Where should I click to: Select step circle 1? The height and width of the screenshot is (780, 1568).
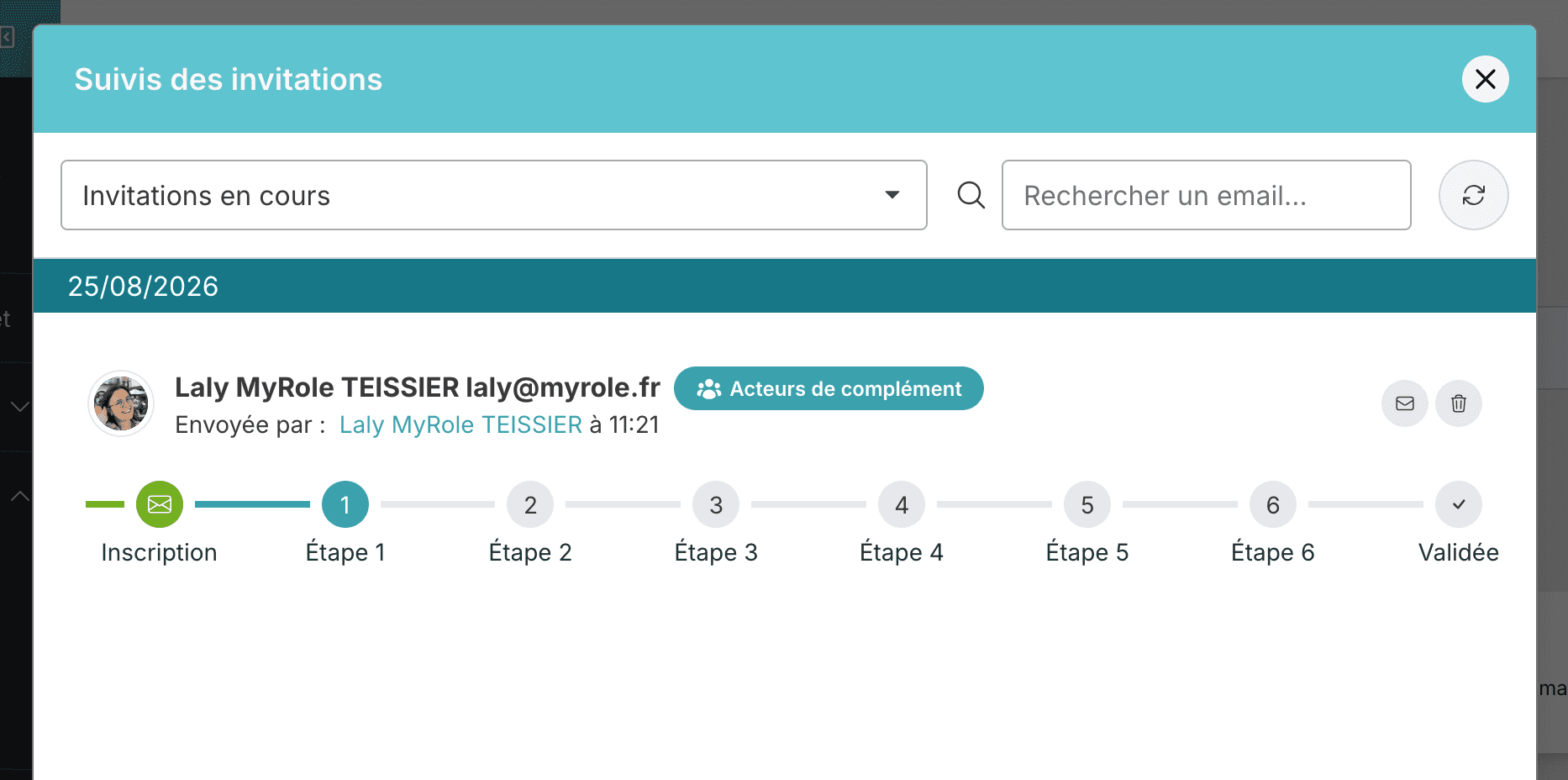coord(345,504)
